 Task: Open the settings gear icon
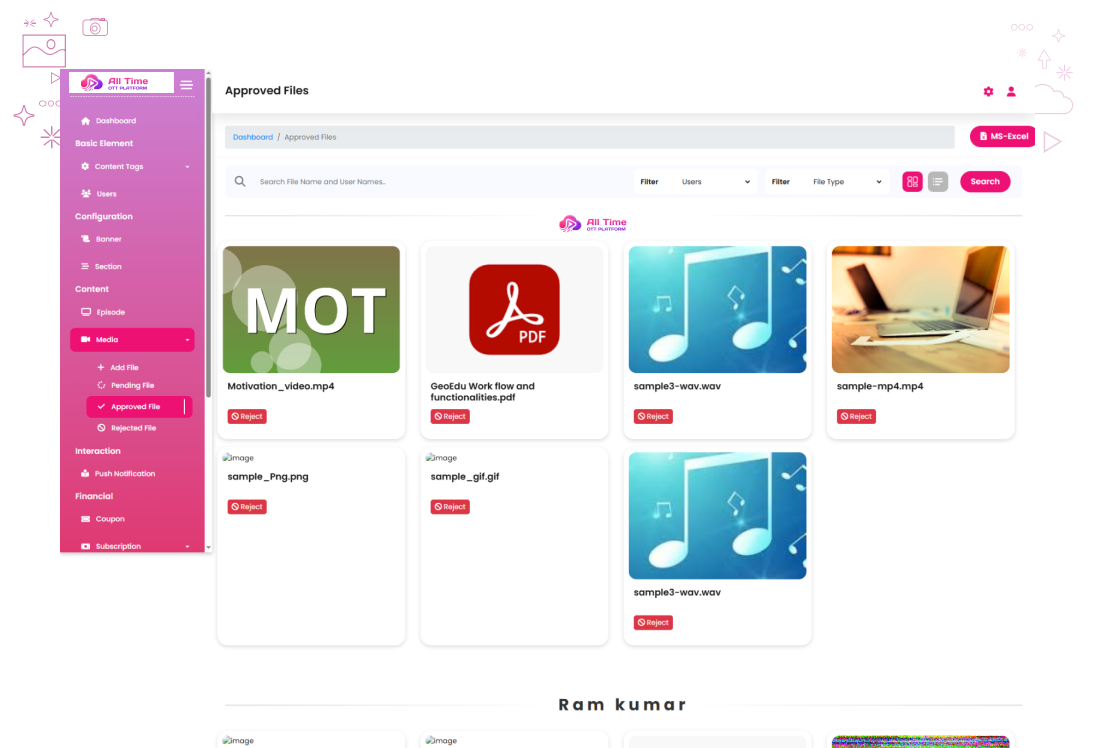[988, 91]
